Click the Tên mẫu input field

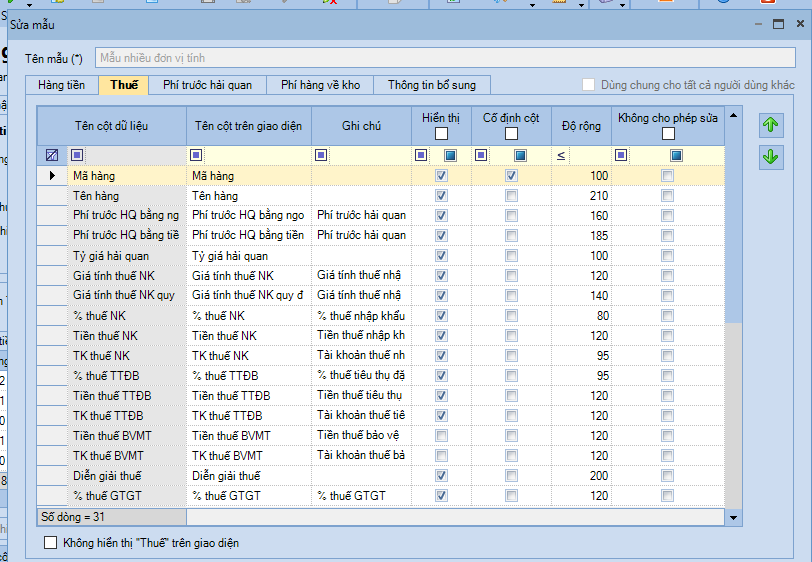coord(445,57)
